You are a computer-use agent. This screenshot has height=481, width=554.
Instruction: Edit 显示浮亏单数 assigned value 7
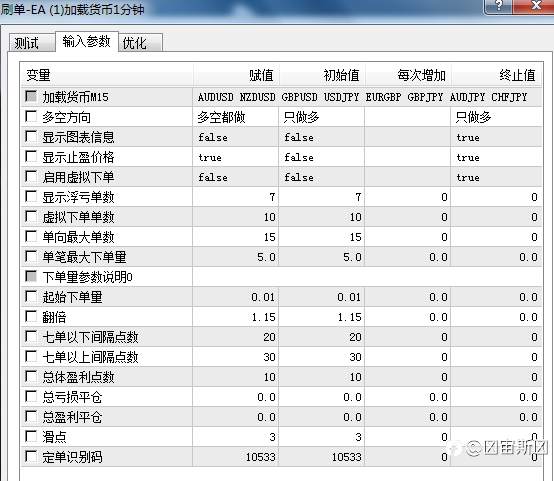click(x=236, y=197)
